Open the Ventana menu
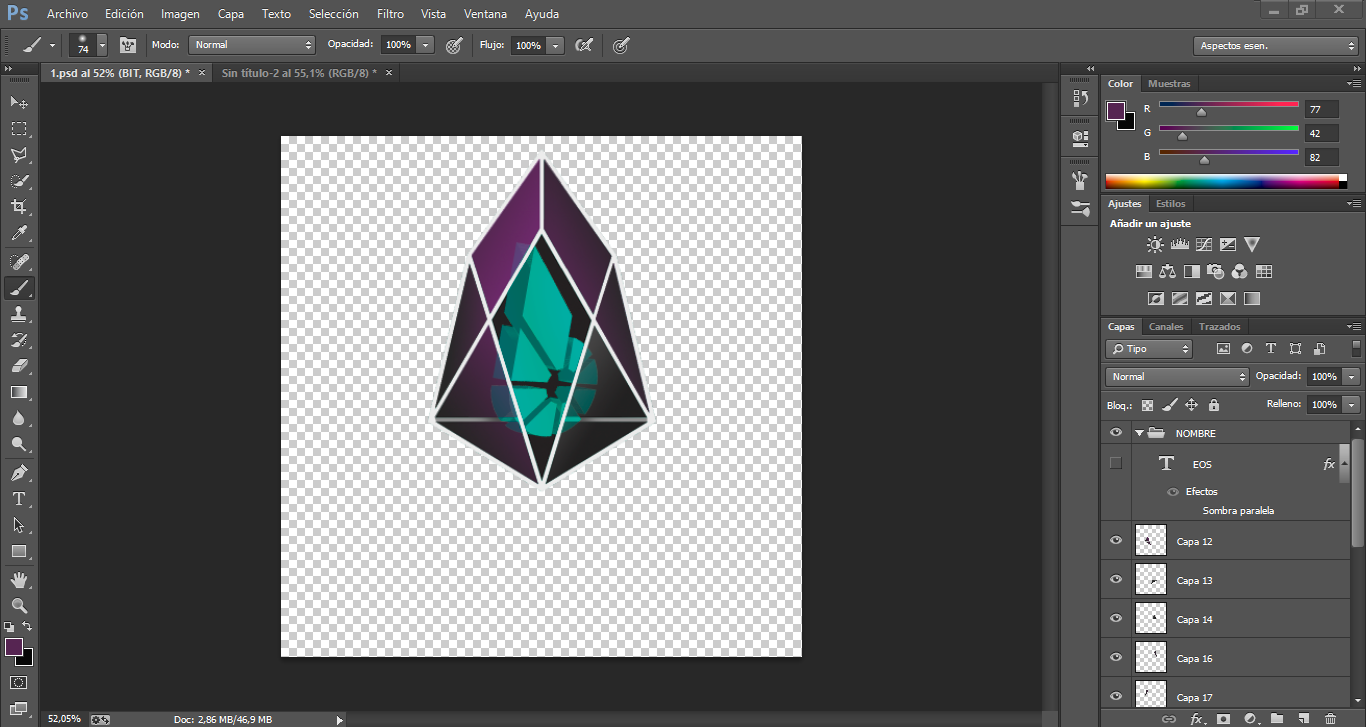 tap(485, 14)
